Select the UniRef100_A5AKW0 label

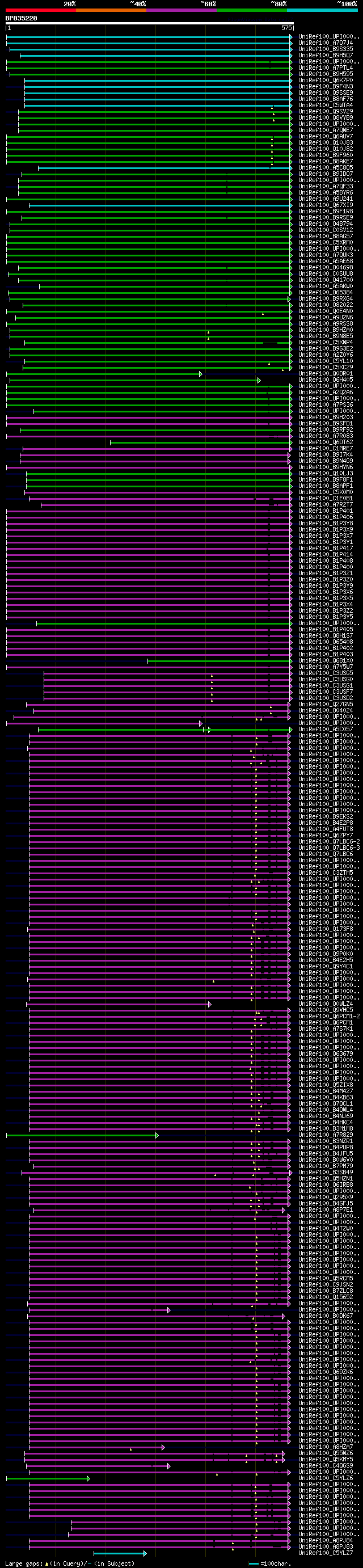point(325,286)
